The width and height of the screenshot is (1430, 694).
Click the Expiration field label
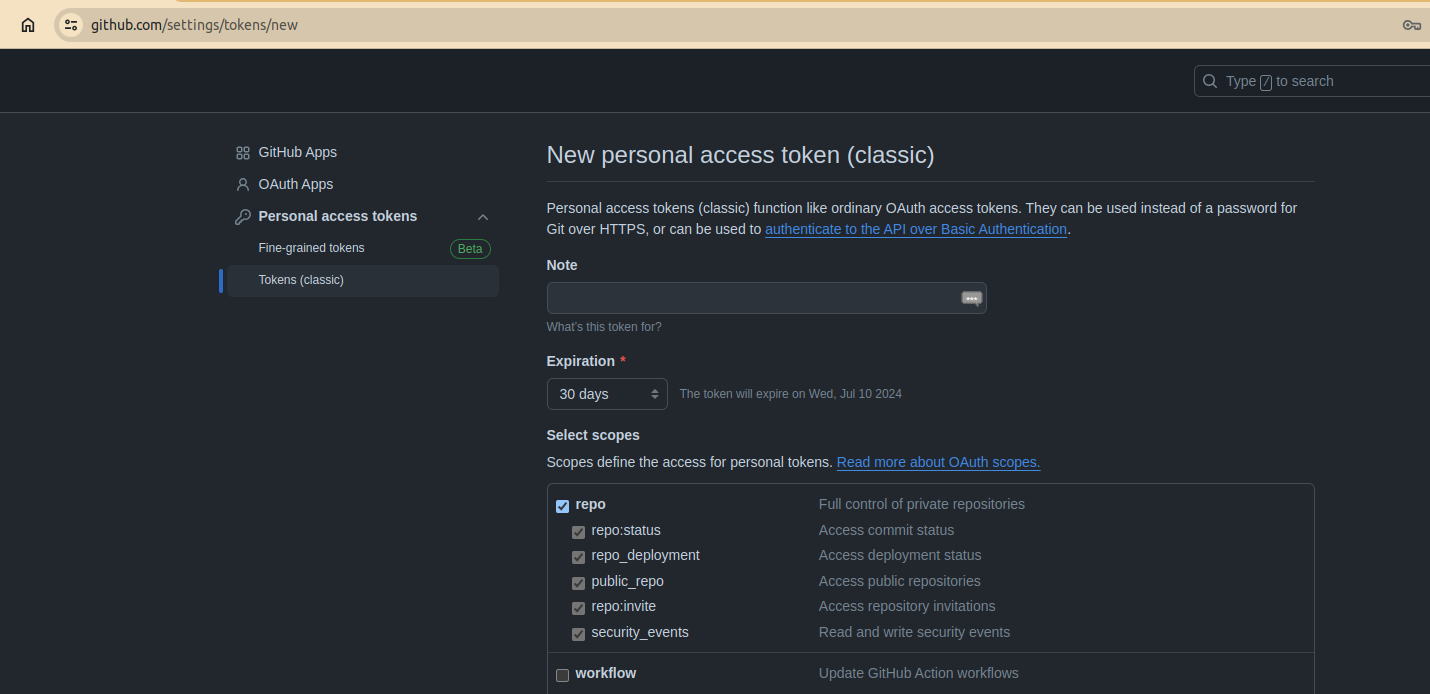click(580, 361)
